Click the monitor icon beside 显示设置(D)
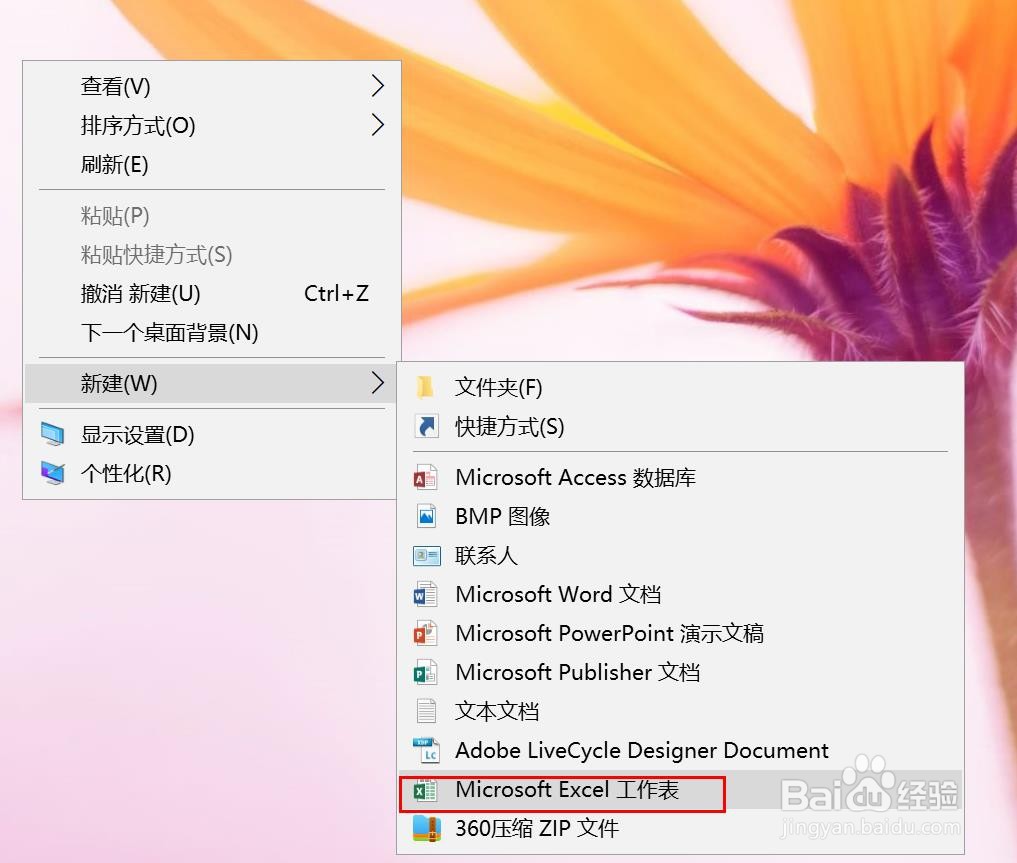 click(53, 434)
